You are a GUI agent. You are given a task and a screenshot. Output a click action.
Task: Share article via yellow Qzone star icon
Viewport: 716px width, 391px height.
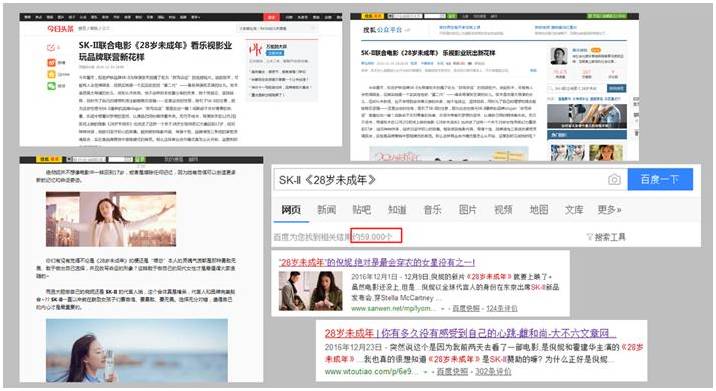(x=51, y=74)
